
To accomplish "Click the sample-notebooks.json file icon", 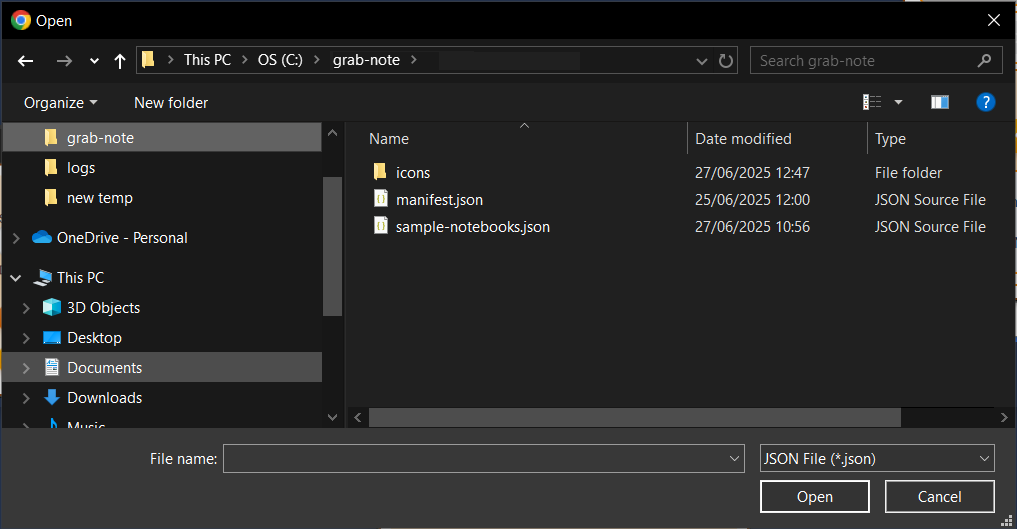I will pyautogui.click(x=381, y=226).
